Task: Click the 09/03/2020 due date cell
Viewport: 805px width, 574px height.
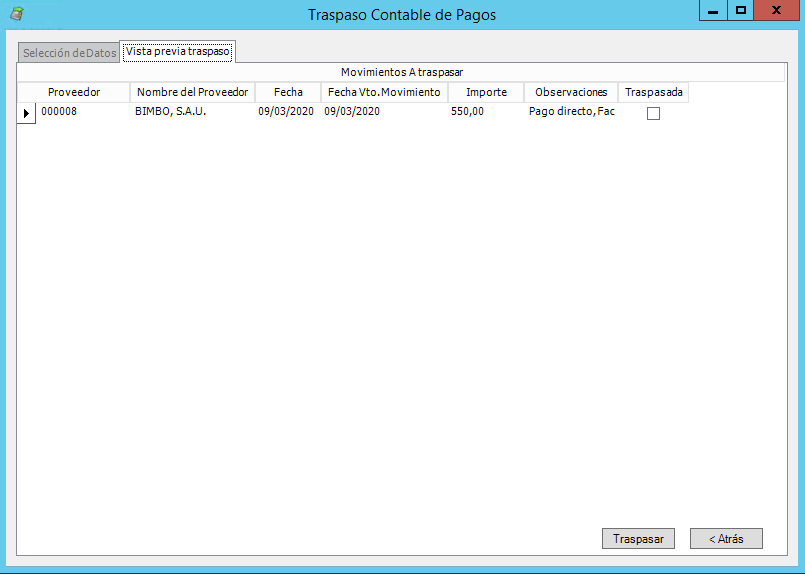Action: [x=384, y=112]
